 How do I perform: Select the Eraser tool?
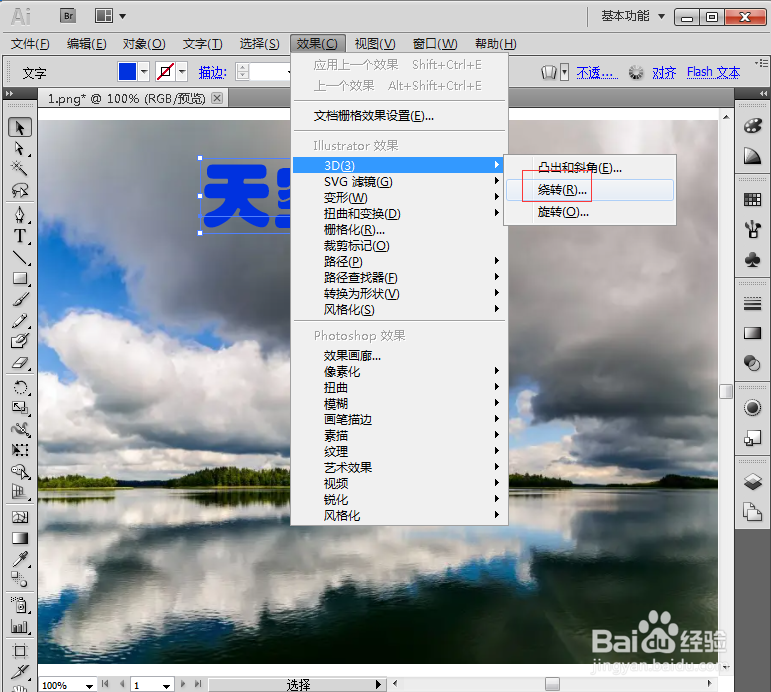pos(20,363)
